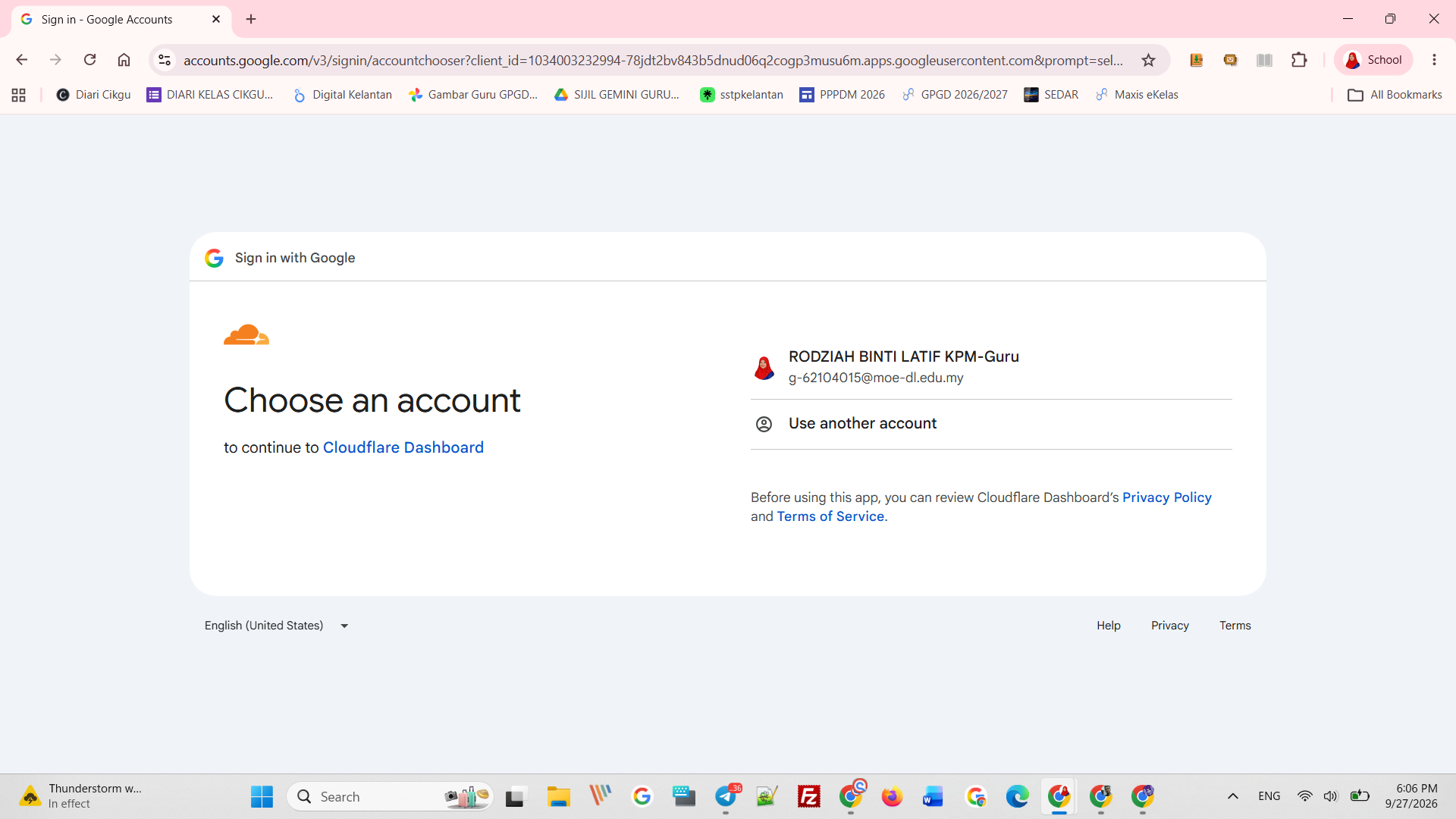Open the Cloudflare Dashboard link
Viewport: 1456px width, 819px height.
[x=403, y=447]
